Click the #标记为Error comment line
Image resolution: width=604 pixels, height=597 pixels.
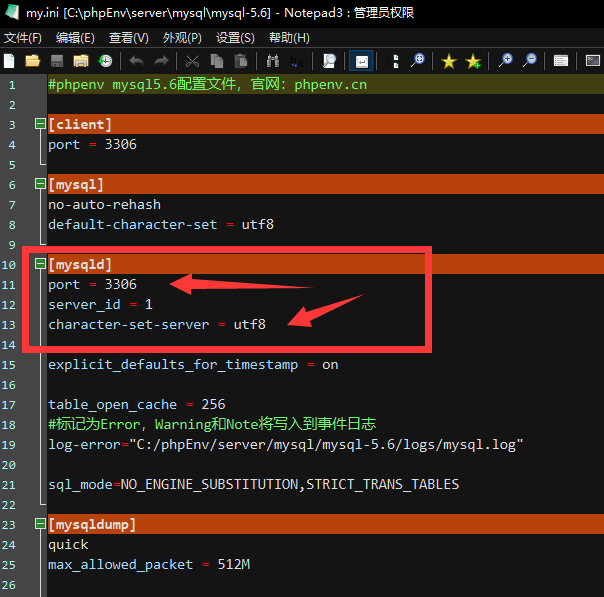click(212, 424)
